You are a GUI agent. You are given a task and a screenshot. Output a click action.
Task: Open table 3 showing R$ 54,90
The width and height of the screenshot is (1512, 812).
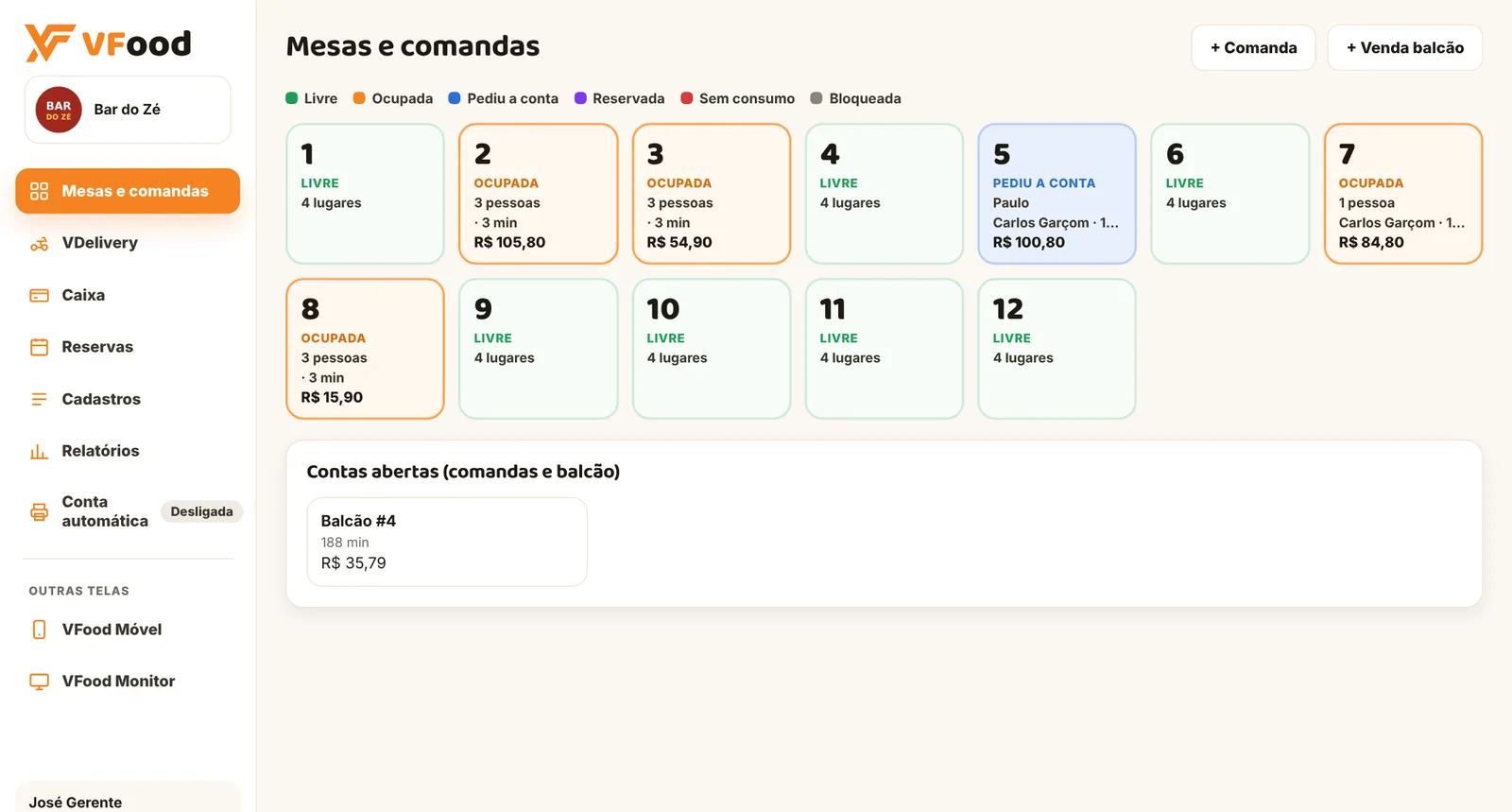(712, 194)
